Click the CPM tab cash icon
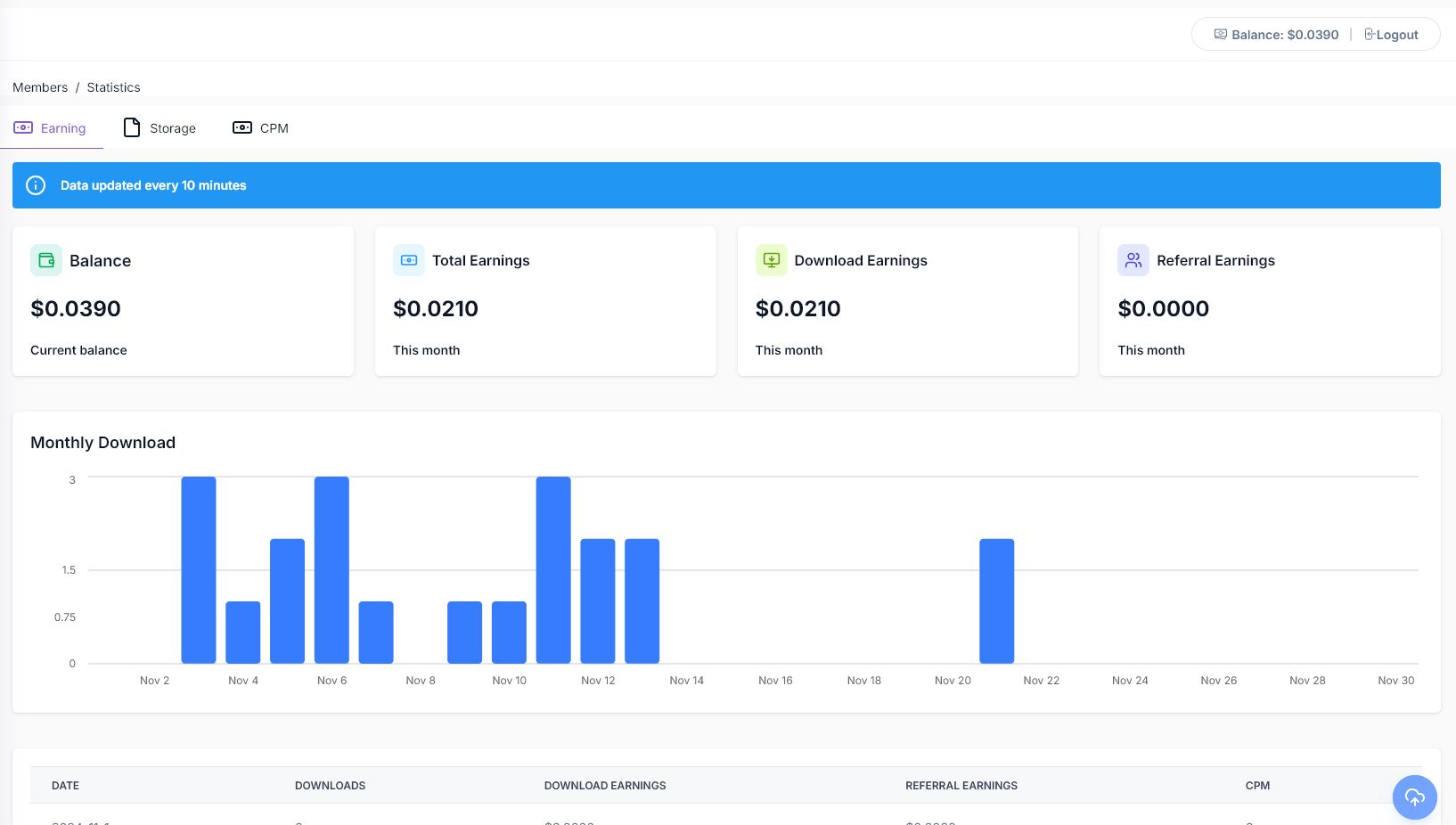This screenshot has height=825, width=1456. coord(242,127)
